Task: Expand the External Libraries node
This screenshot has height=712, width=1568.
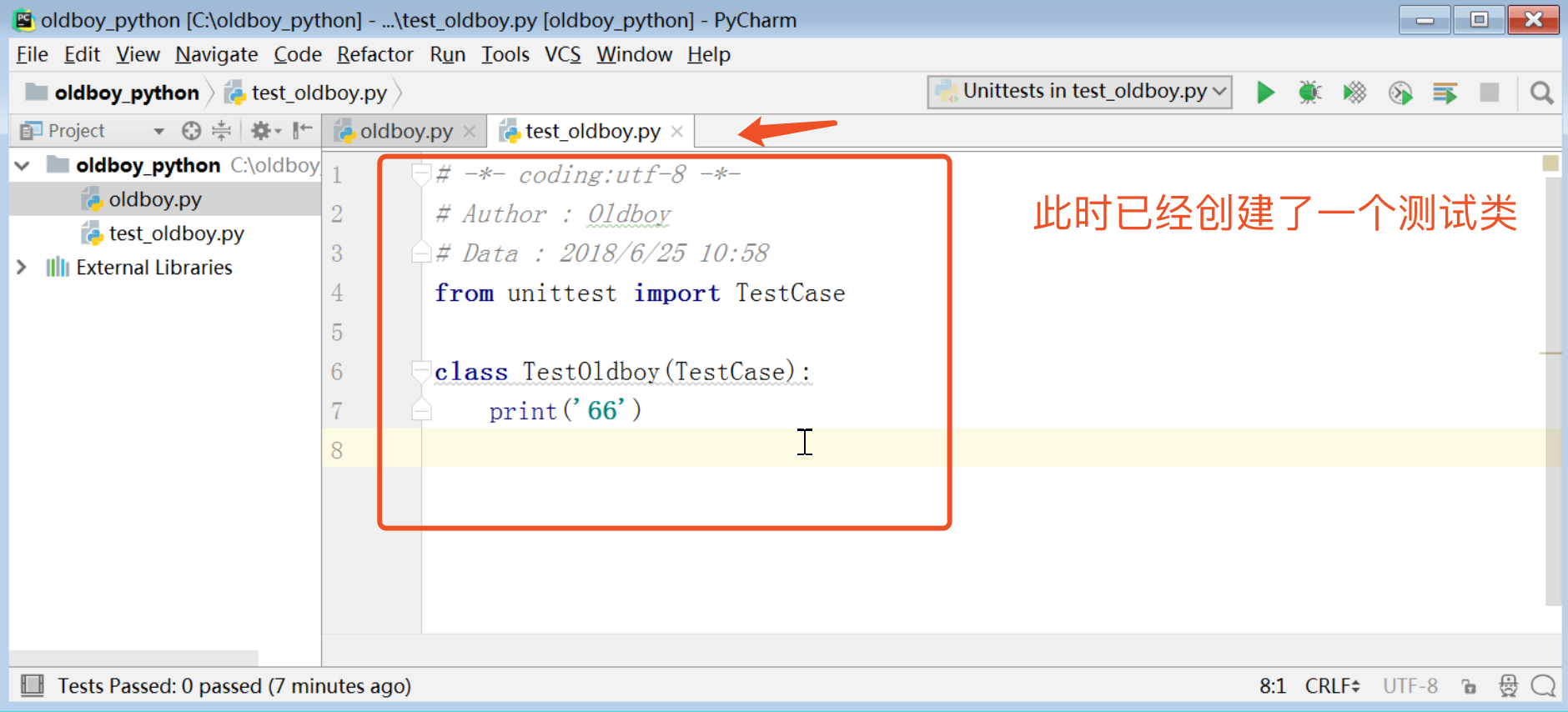Action: pyautogui.click(x=22, y=268)
